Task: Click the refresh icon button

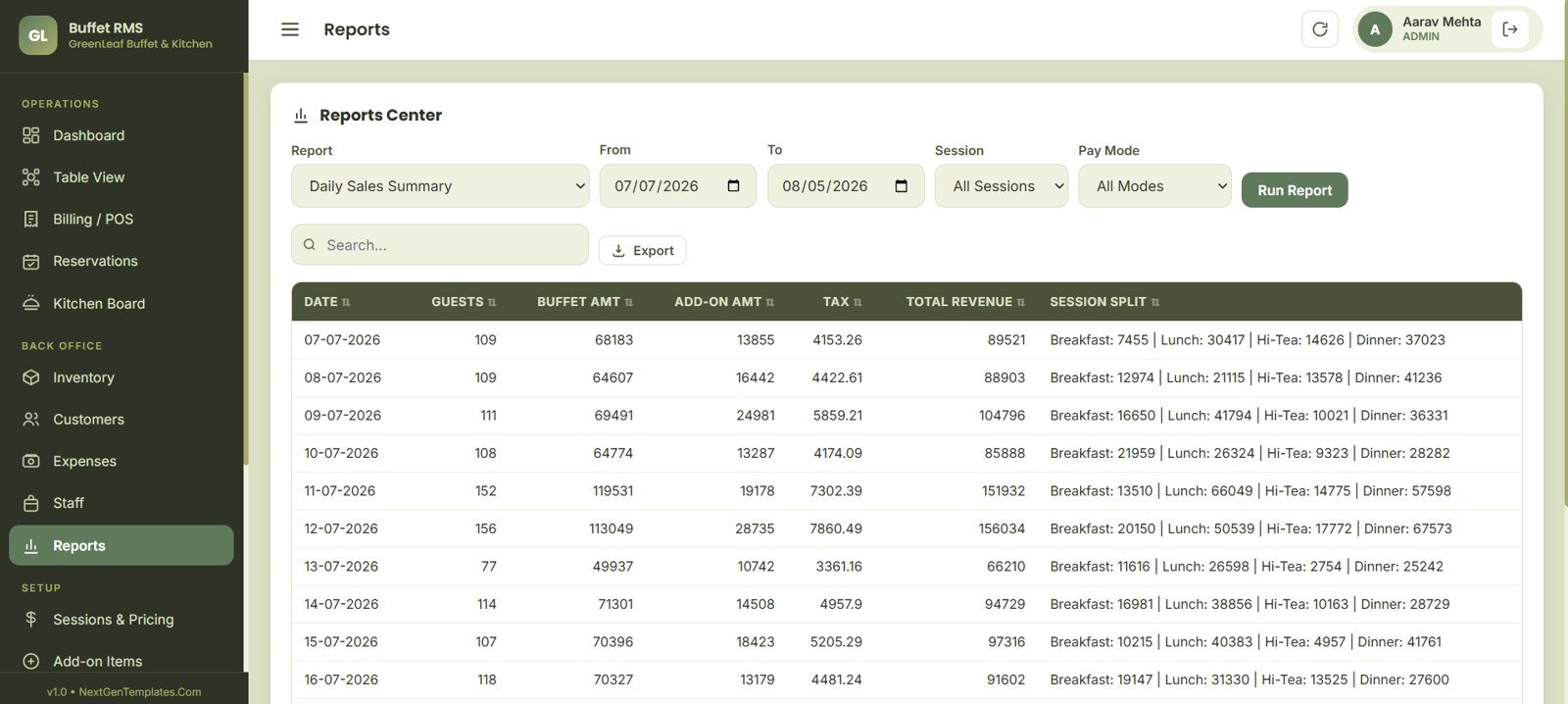Action: pos(1319,29)
